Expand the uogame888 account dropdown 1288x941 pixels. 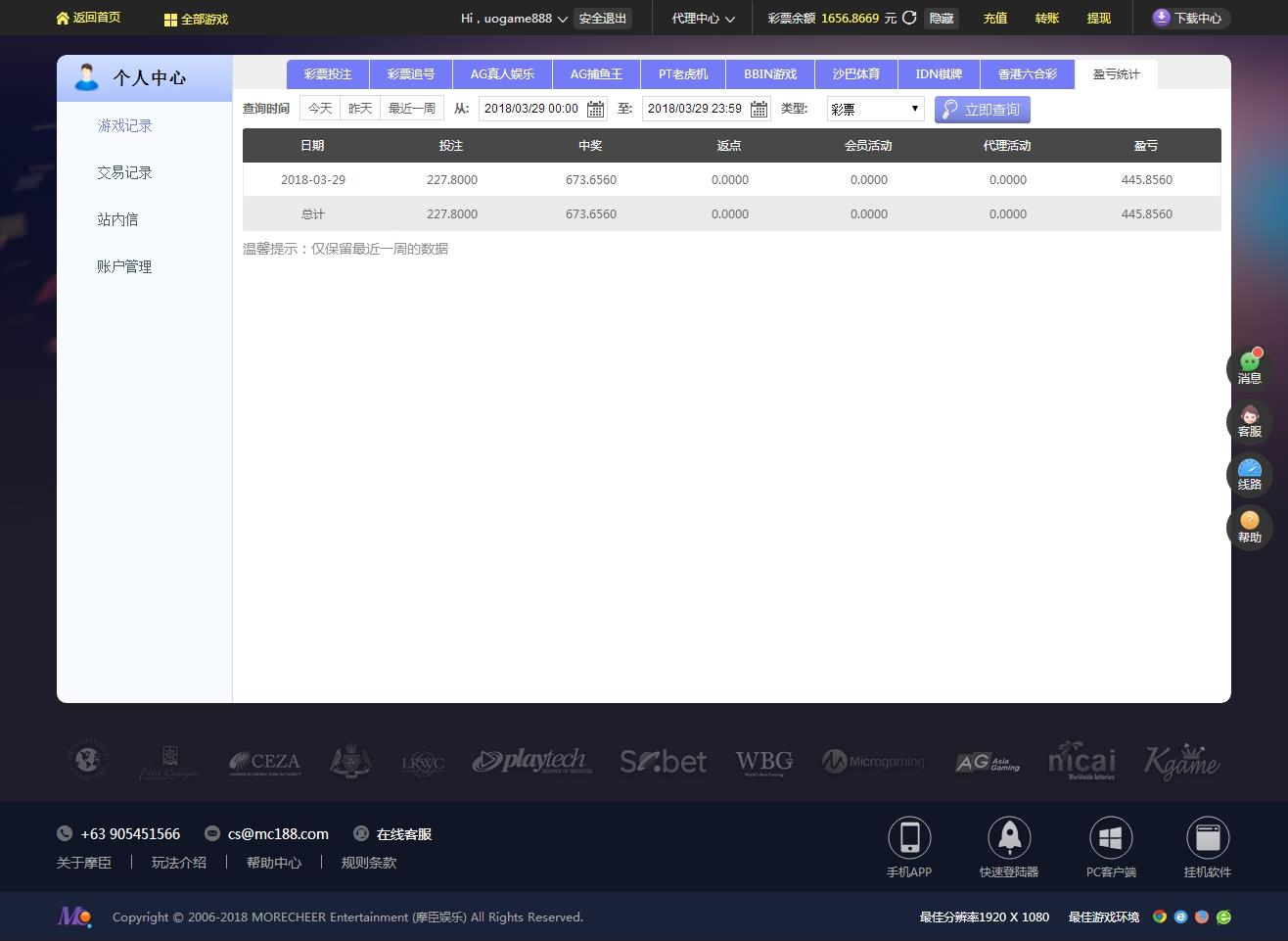coord(562,19)
